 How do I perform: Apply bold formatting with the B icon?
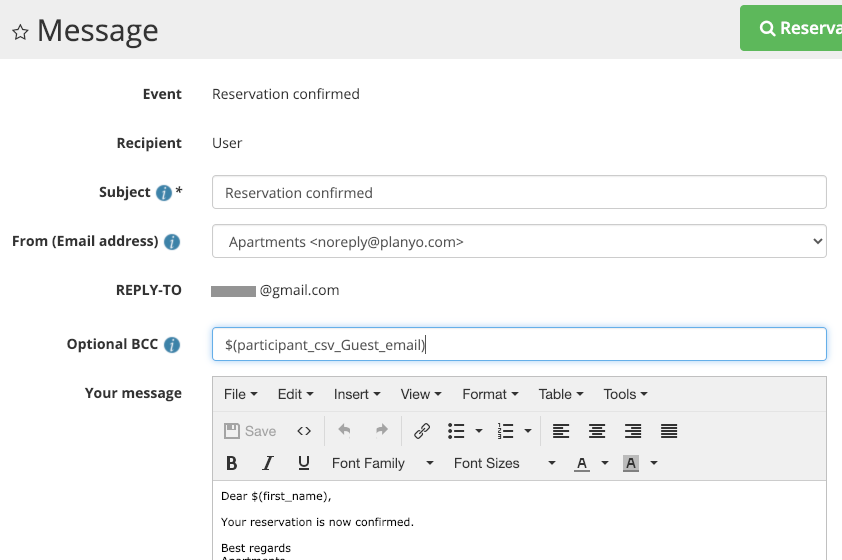pyautogui.click(x=232, y=463)
